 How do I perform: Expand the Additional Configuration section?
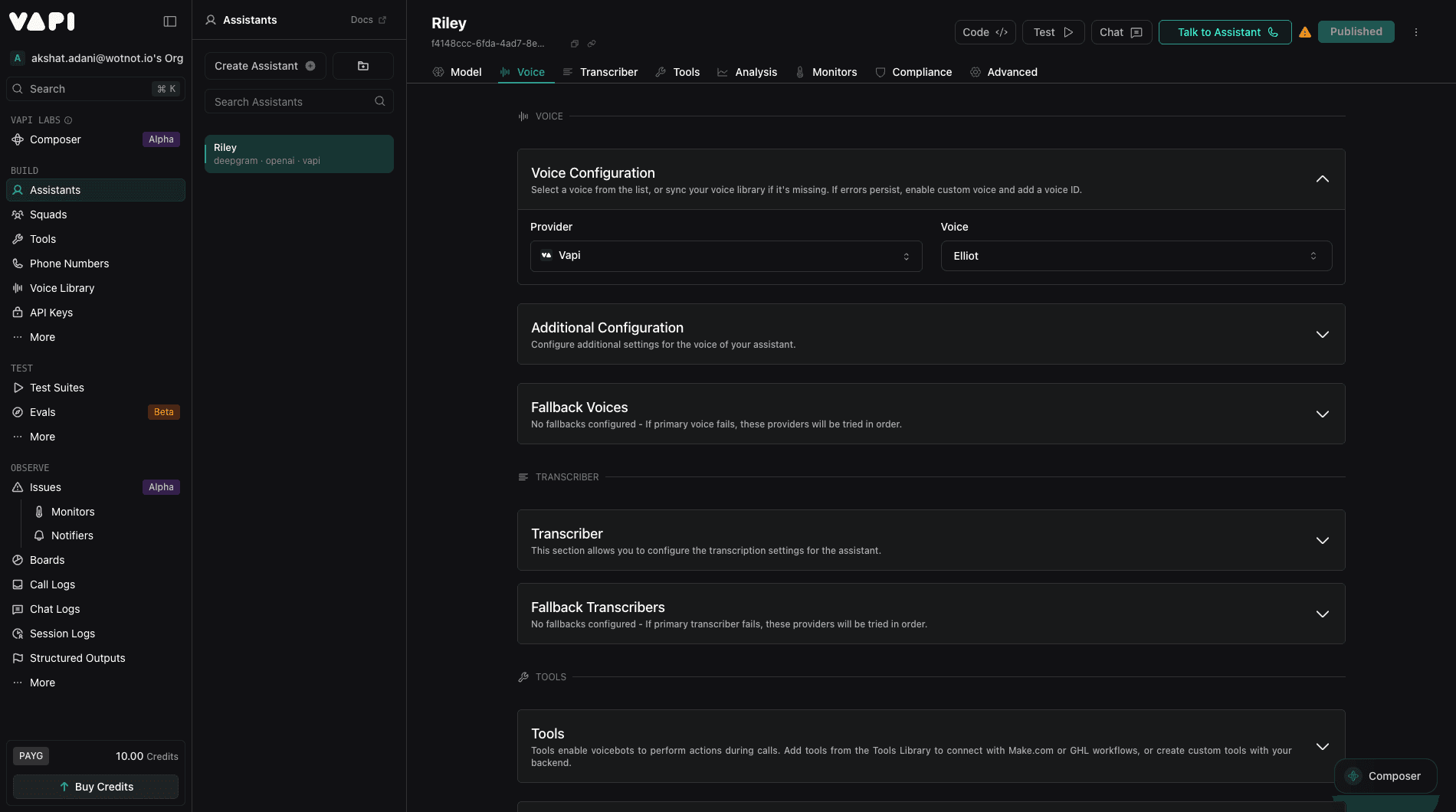click(1322, 334)
